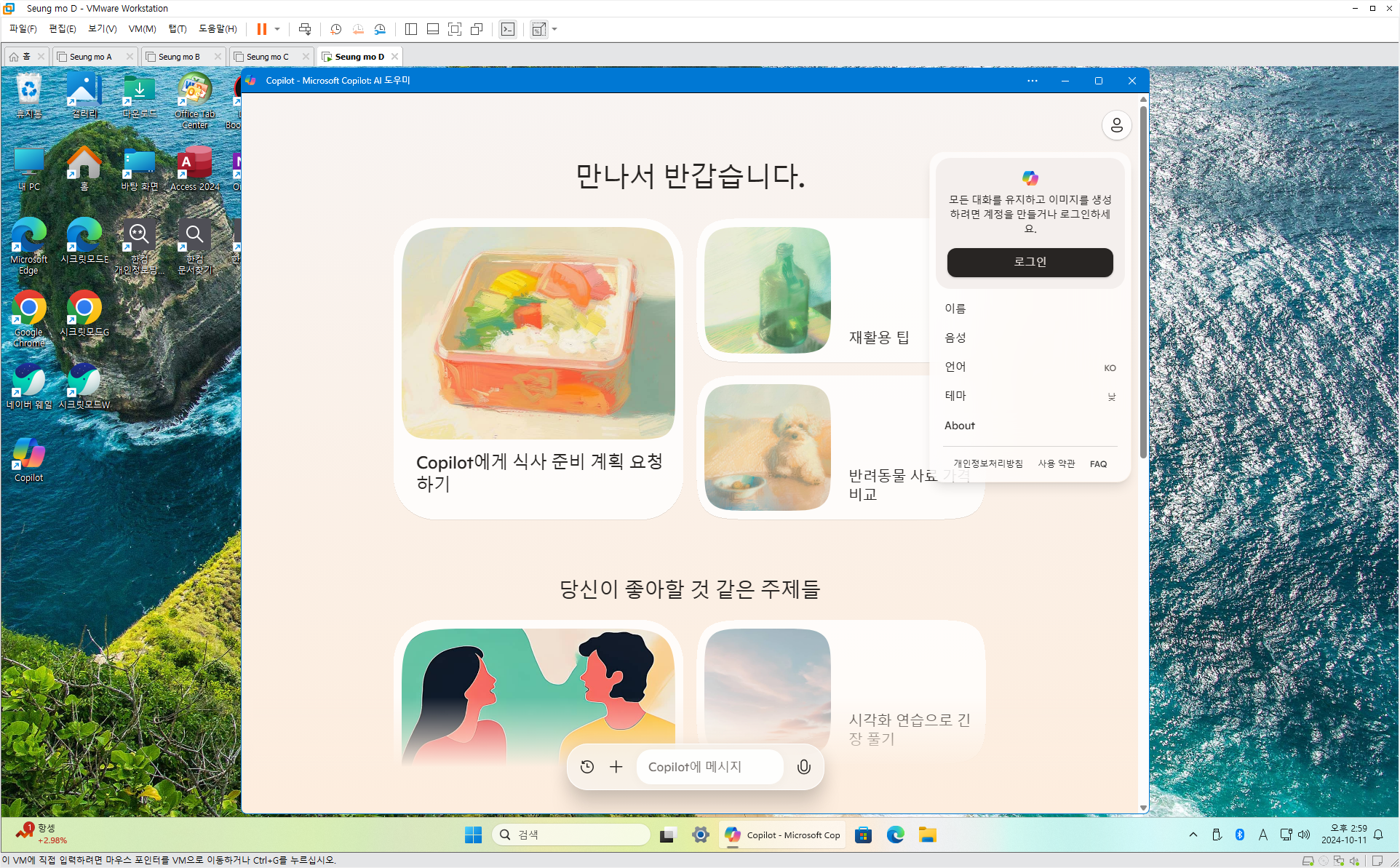The image size is (1400, 868).
Task: Open 파일(F) menu
Action: click(x=23, y=29)
